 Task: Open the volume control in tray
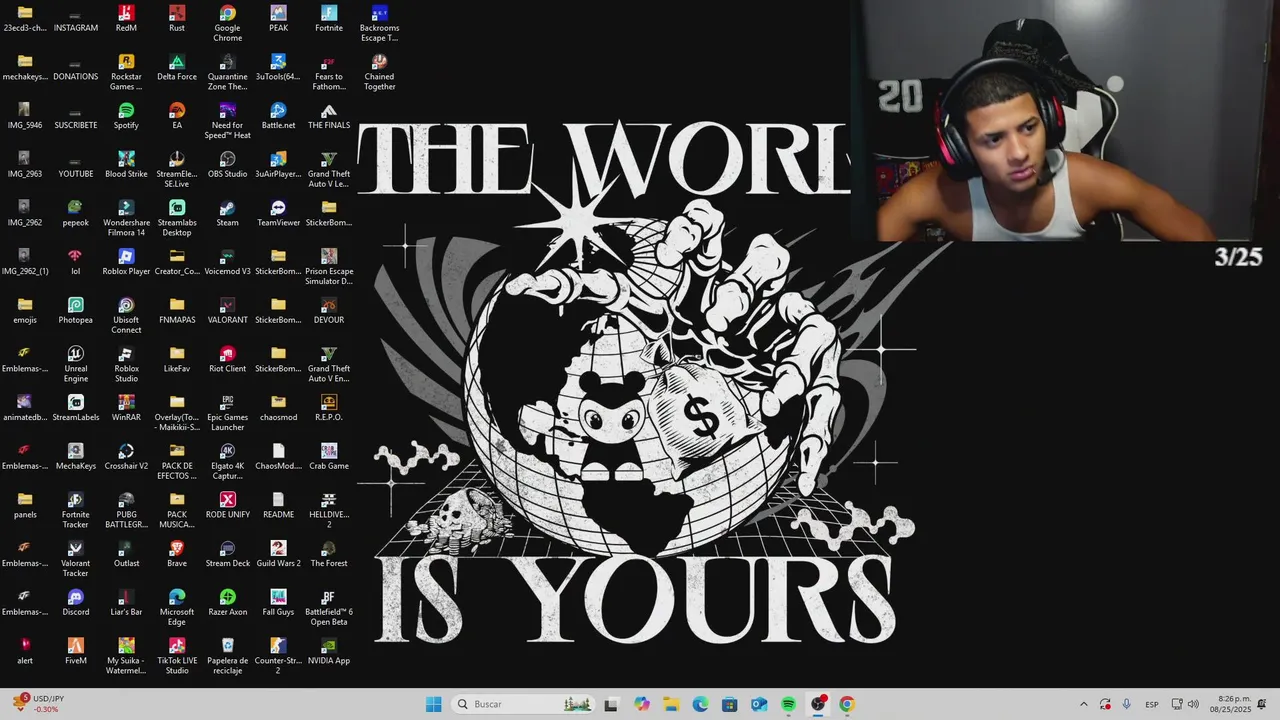[1193, 704]
